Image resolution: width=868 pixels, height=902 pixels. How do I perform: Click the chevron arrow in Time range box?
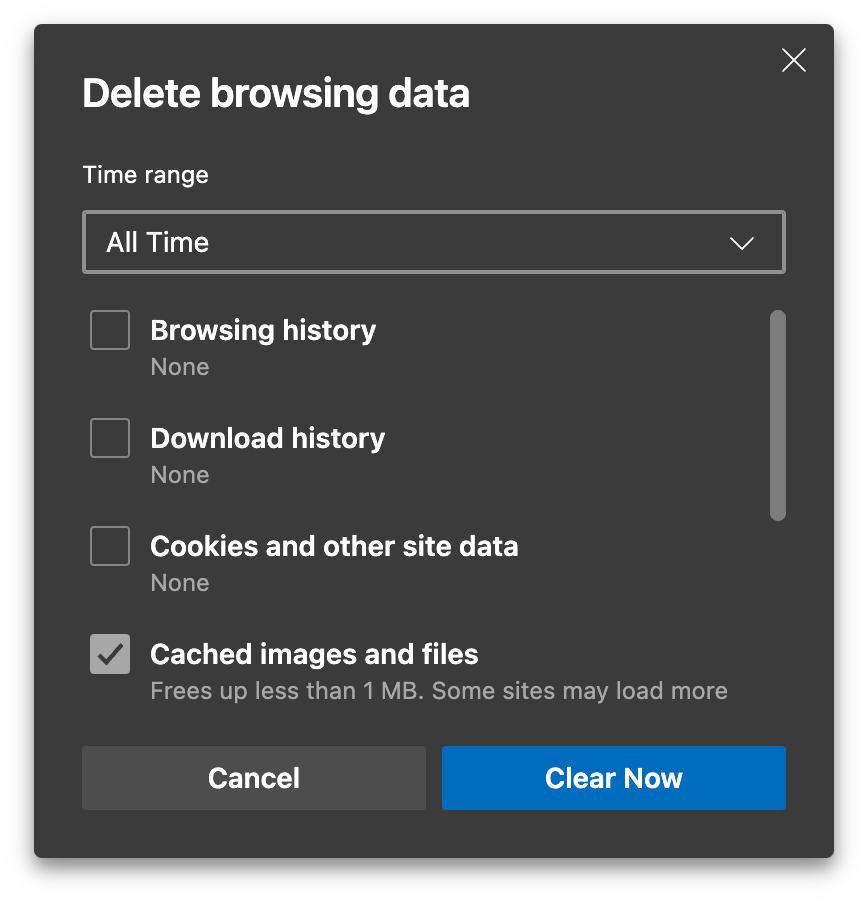coord(741,243)
